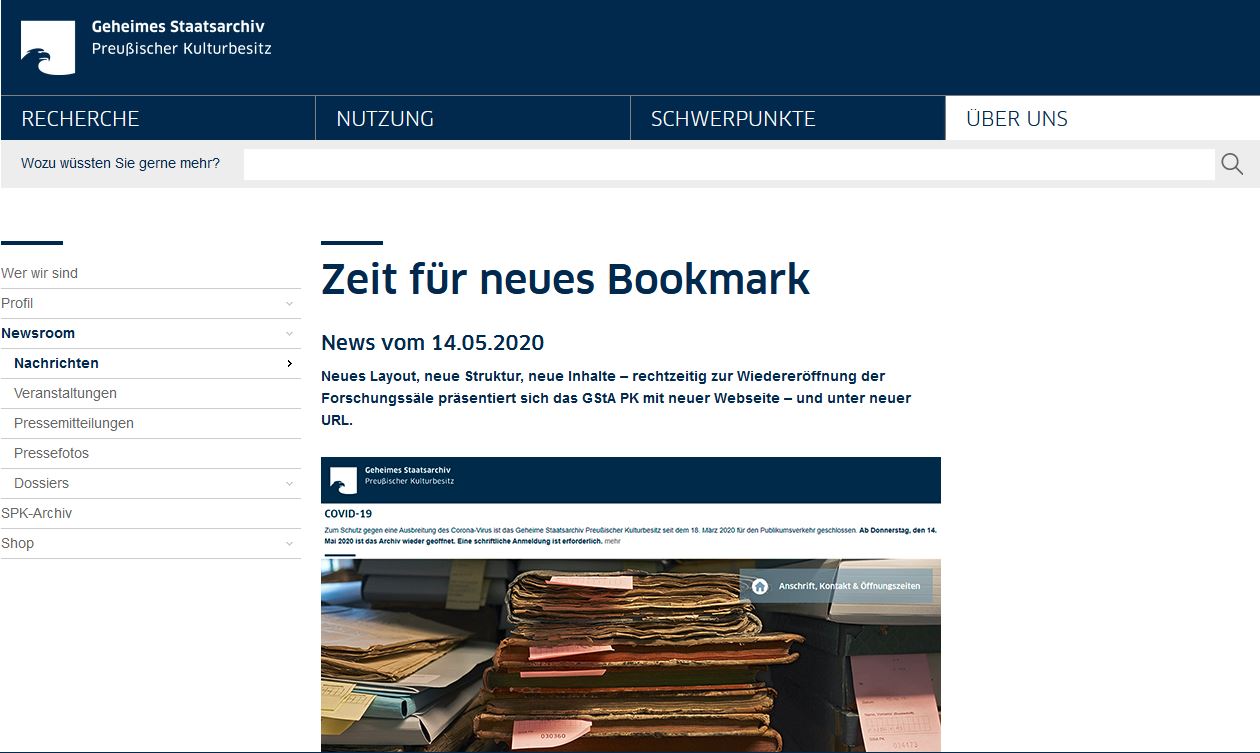Open the RECHERCHE main menu
The width and height of the screenshot is (1260, 753).
point(80,119)
